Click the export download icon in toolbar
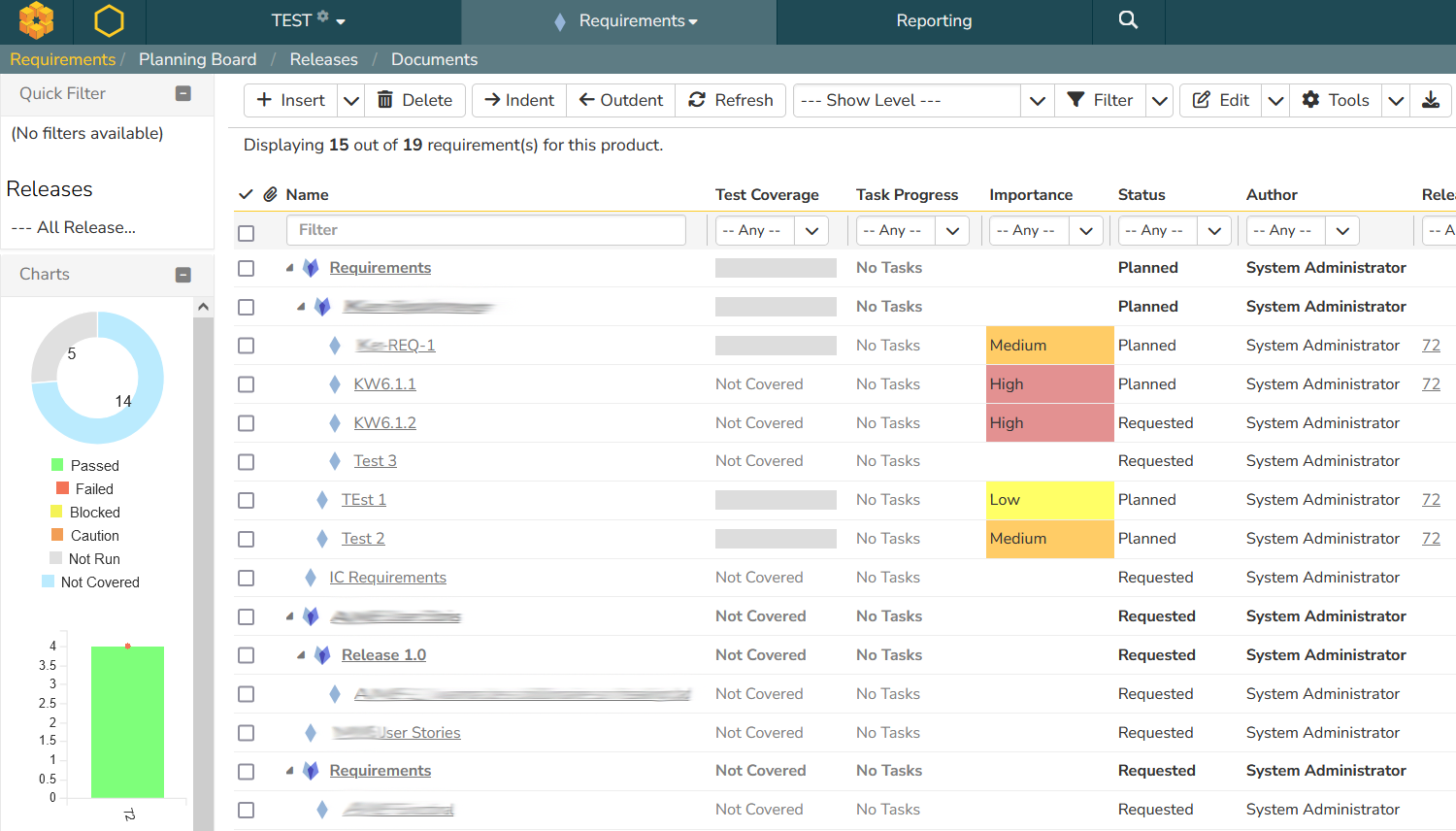The image size is (1456, 831). (x=1430, y=100)
